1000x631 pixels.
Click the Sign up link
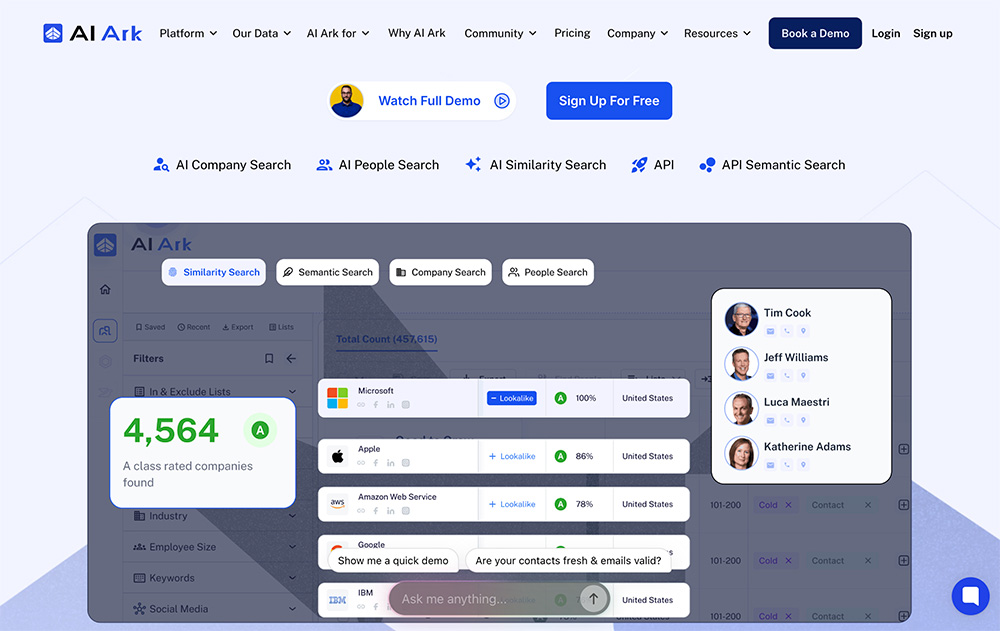(x=932, y=33)
